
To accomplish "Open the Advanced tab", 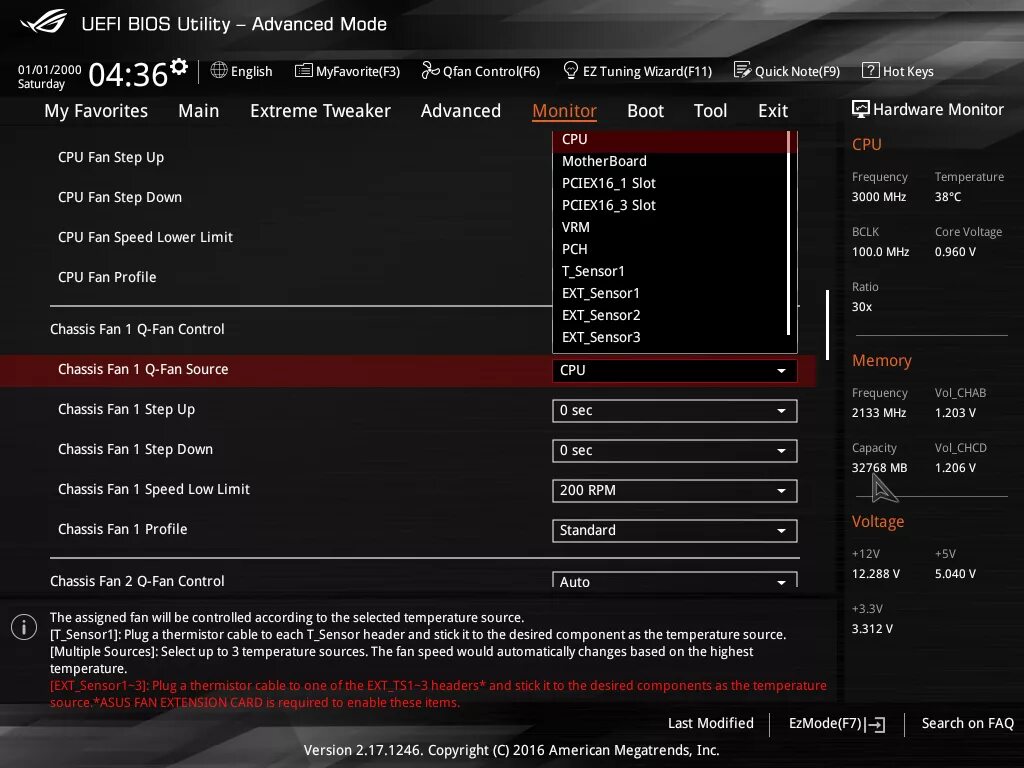I will point(460,110).
